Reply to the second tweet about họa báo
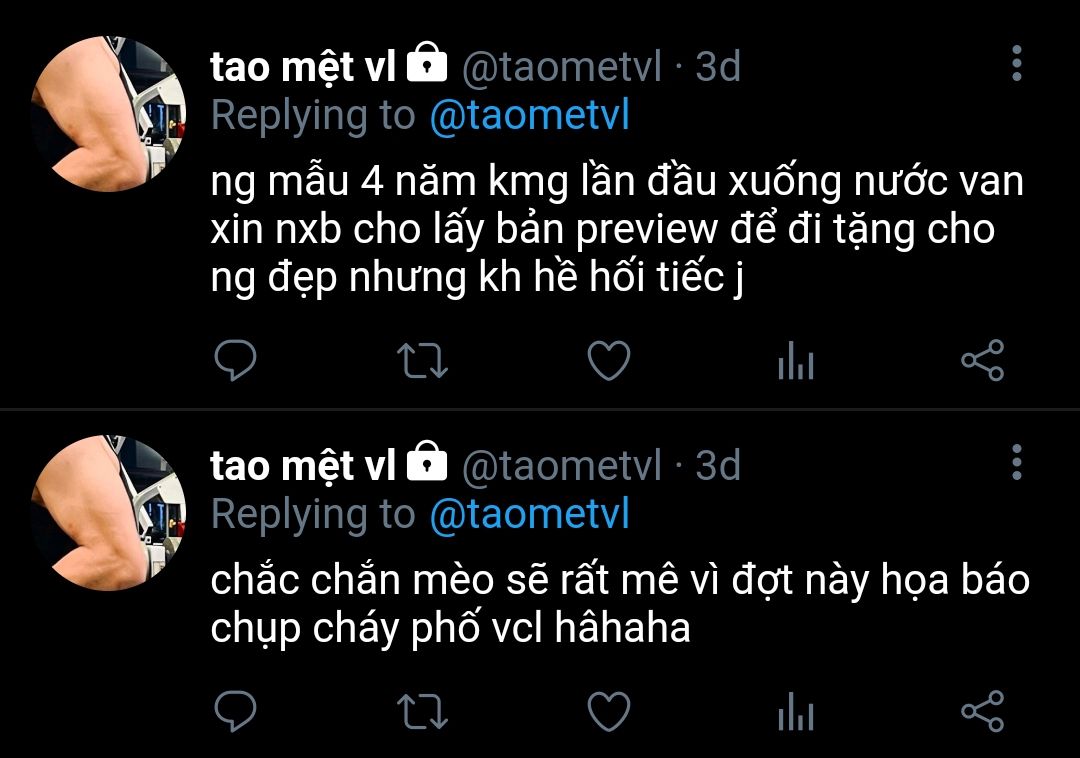The image size is (1080, 758). tap(235, 711)
